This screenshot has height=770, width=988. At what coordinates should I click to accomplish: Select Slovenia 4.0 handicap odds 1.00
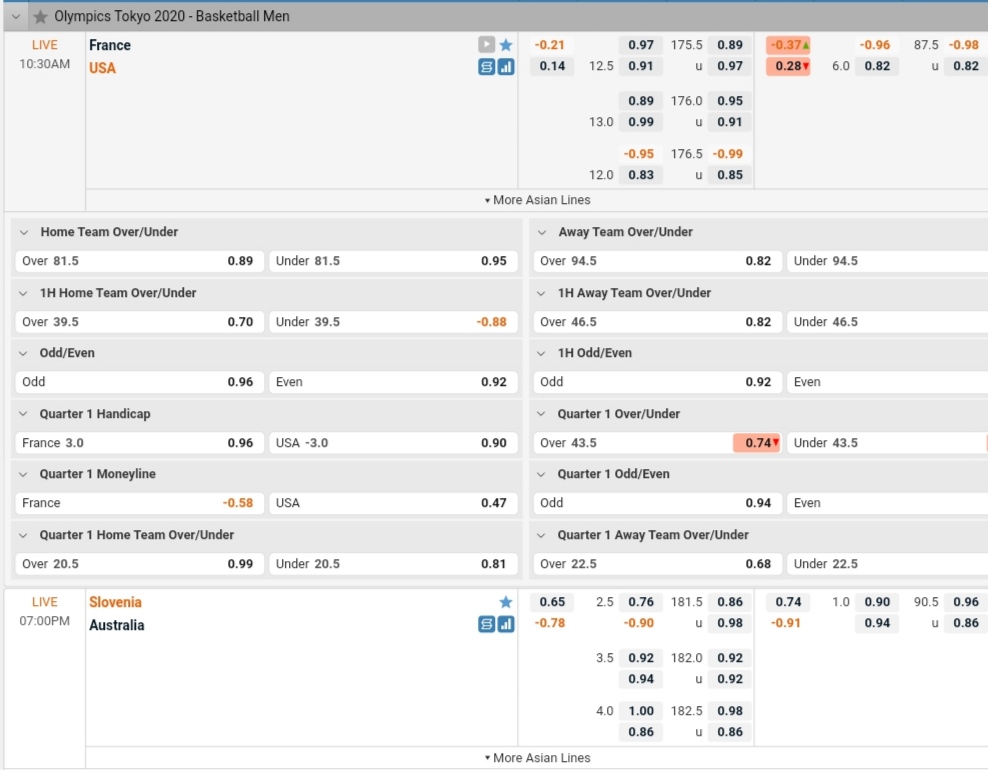tap(641, 711)
